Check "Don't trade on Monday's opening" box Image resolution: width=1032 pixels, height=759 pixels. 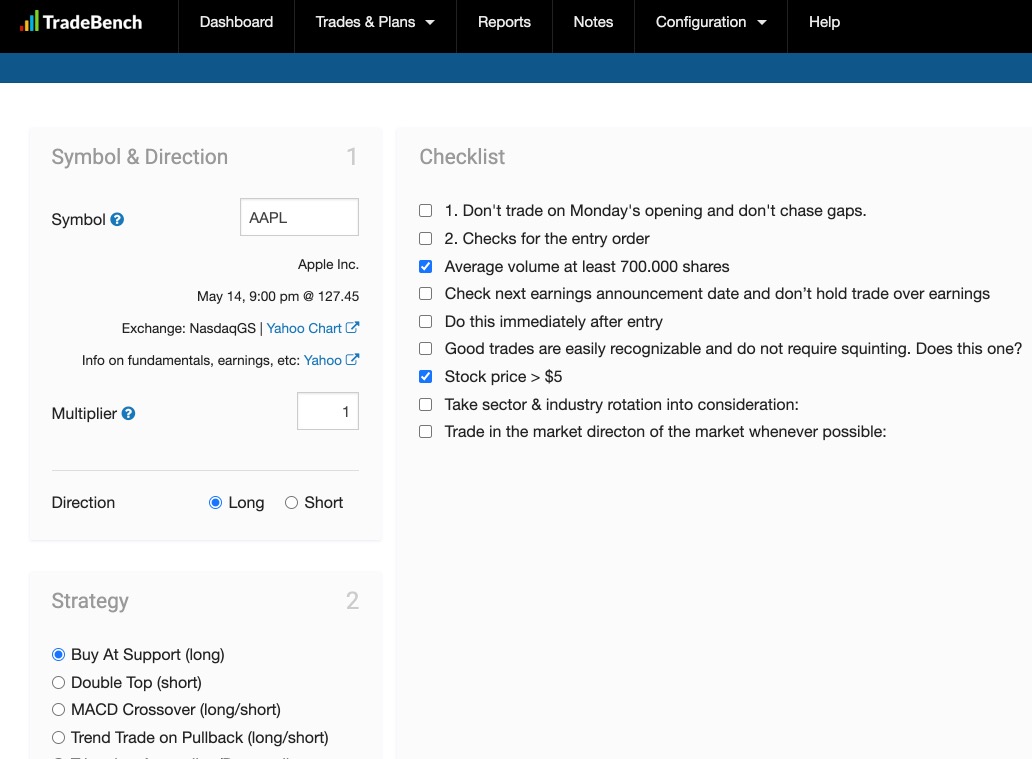tap(426, 211)
